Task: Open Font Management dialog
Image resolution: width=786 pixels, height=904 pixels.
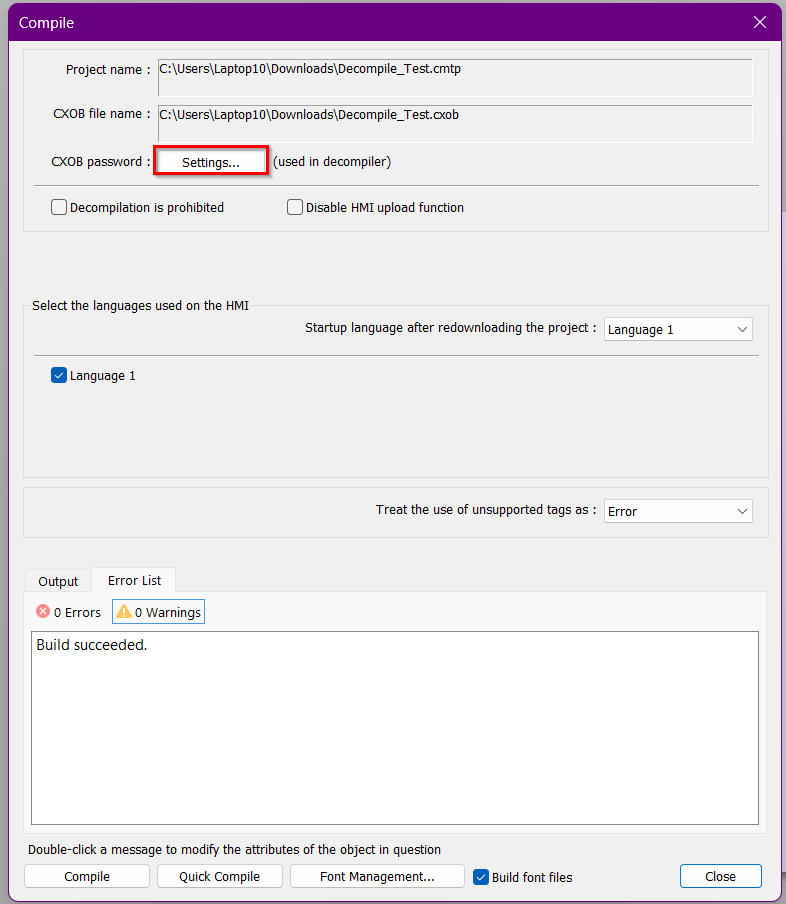Action: 377,876
